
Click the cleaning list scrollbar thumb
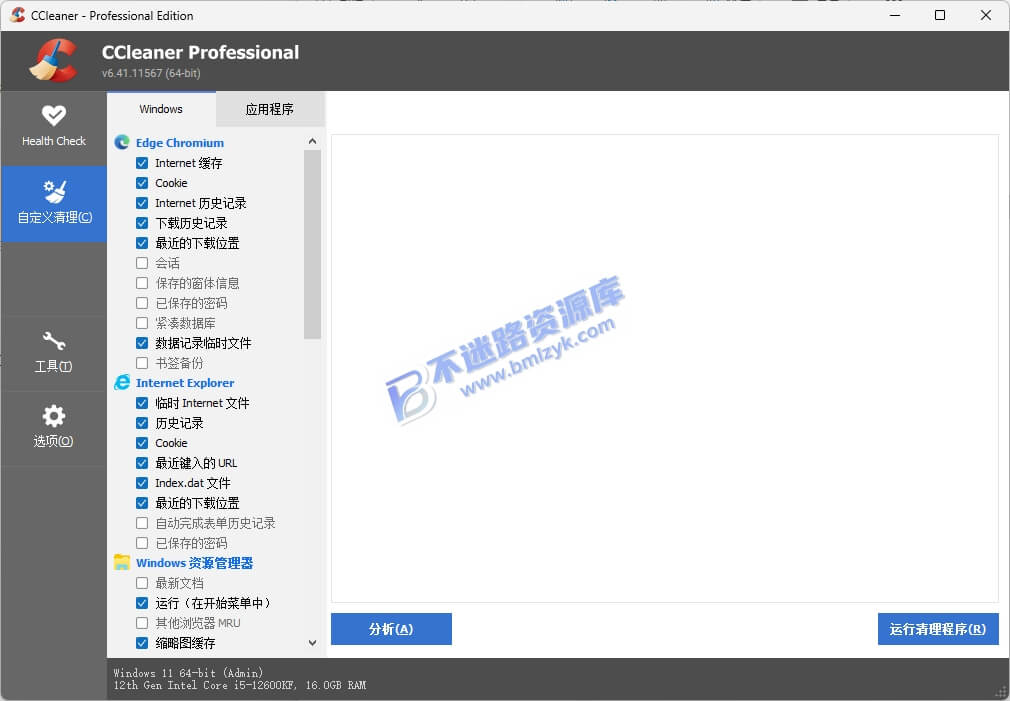[x=312, y=244]
